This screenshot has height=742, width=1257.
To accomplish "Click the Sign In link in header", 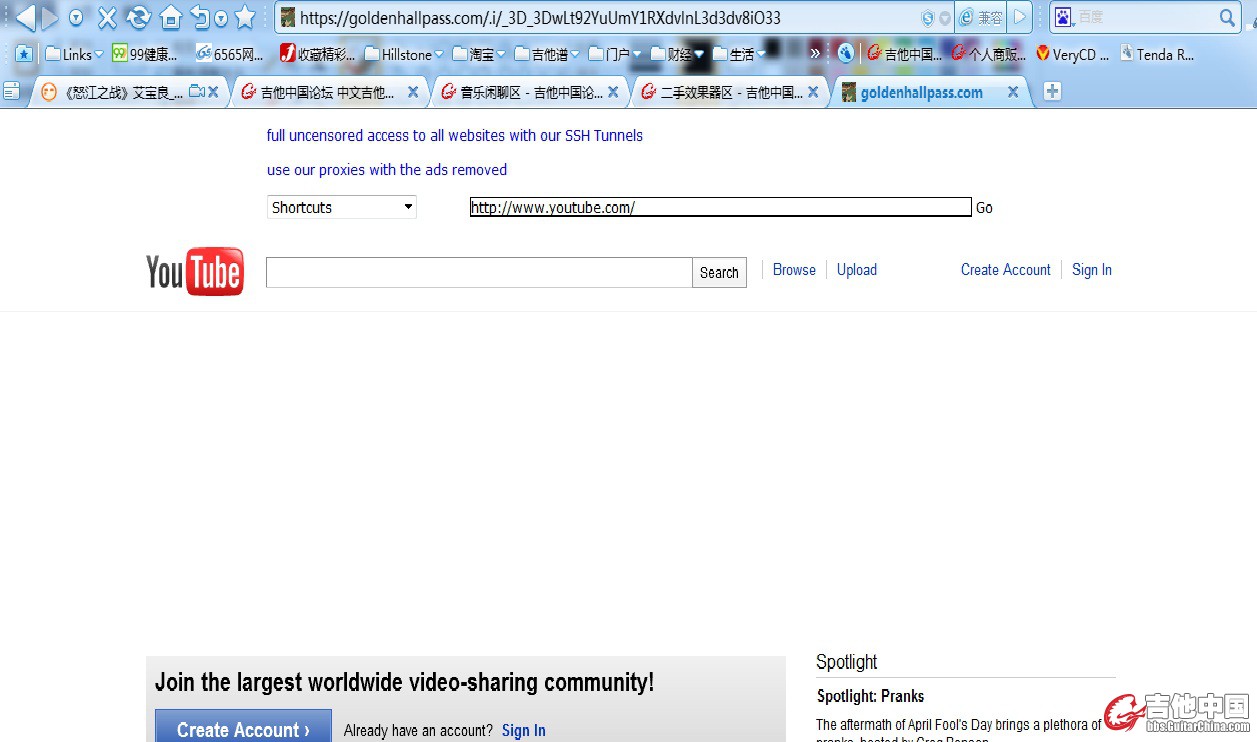I will (x=1092, y=270).
